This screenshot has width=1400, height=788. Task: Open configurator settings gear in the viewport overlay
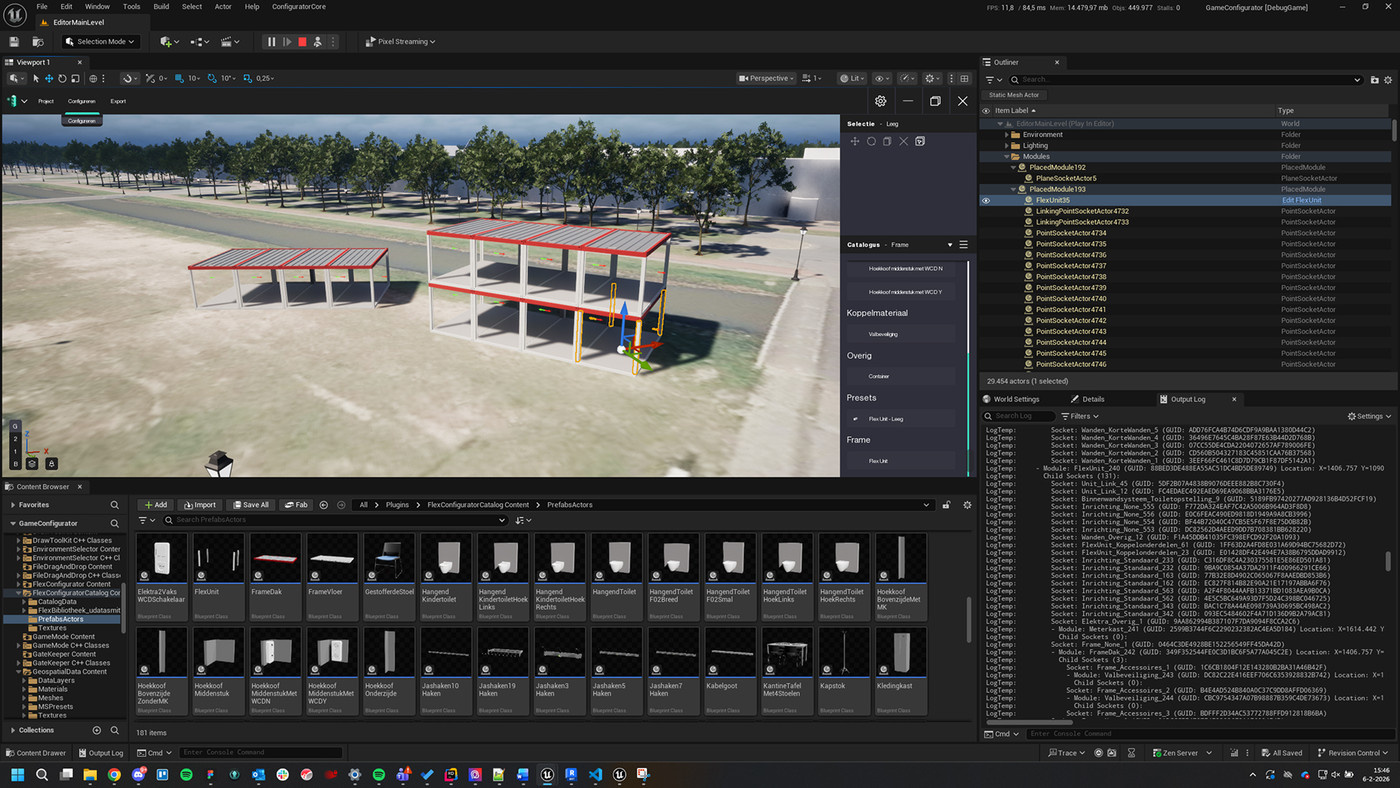[x=880, y=101]
